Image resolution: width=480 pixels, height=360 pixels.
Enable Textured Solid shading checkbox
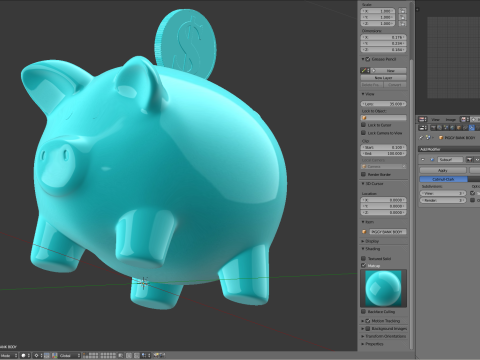coord(364,258)
